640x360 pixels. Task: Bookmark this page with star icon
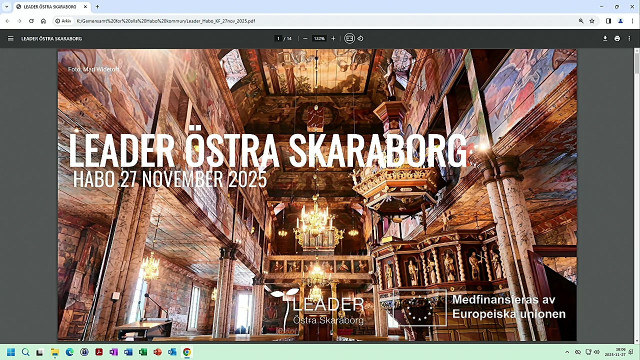[x=592, y=21]
